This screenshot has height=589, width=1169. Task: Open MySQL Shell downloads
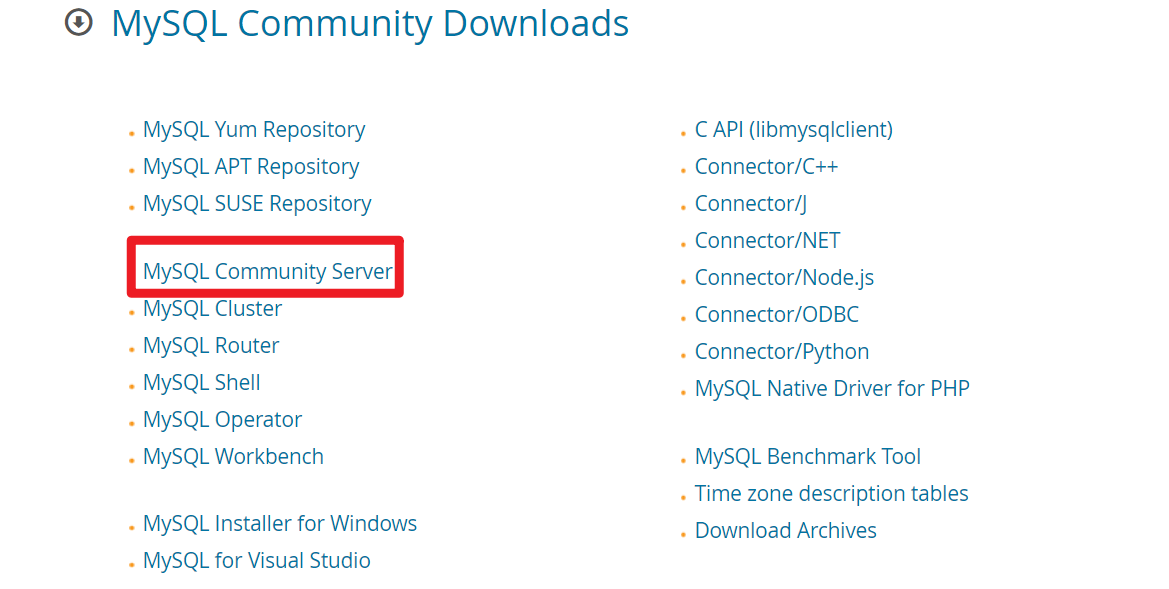click(202, 382)
